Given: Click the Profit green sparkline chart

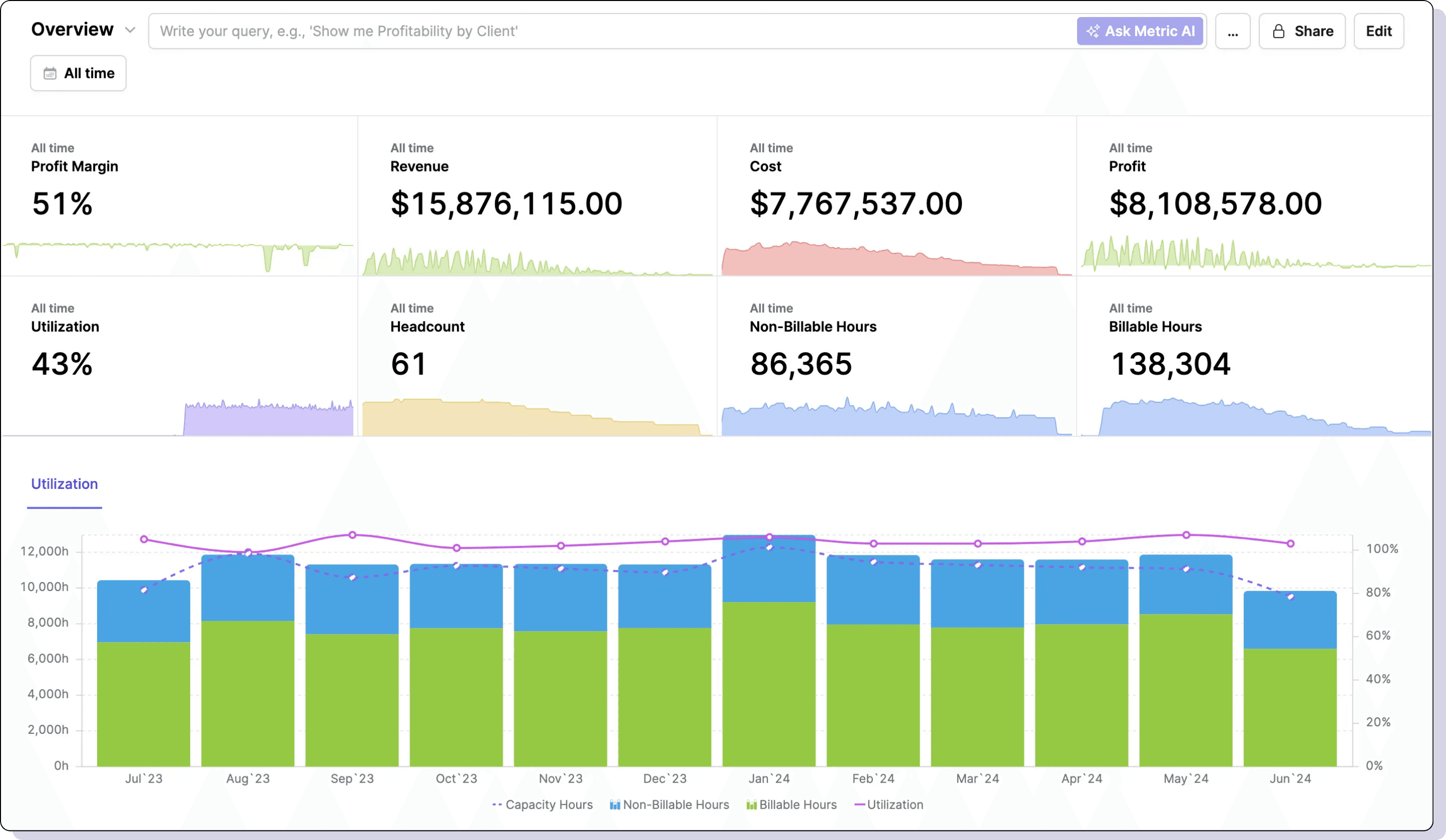Looking at the screenshot, I should click(x=1256, y=253).
